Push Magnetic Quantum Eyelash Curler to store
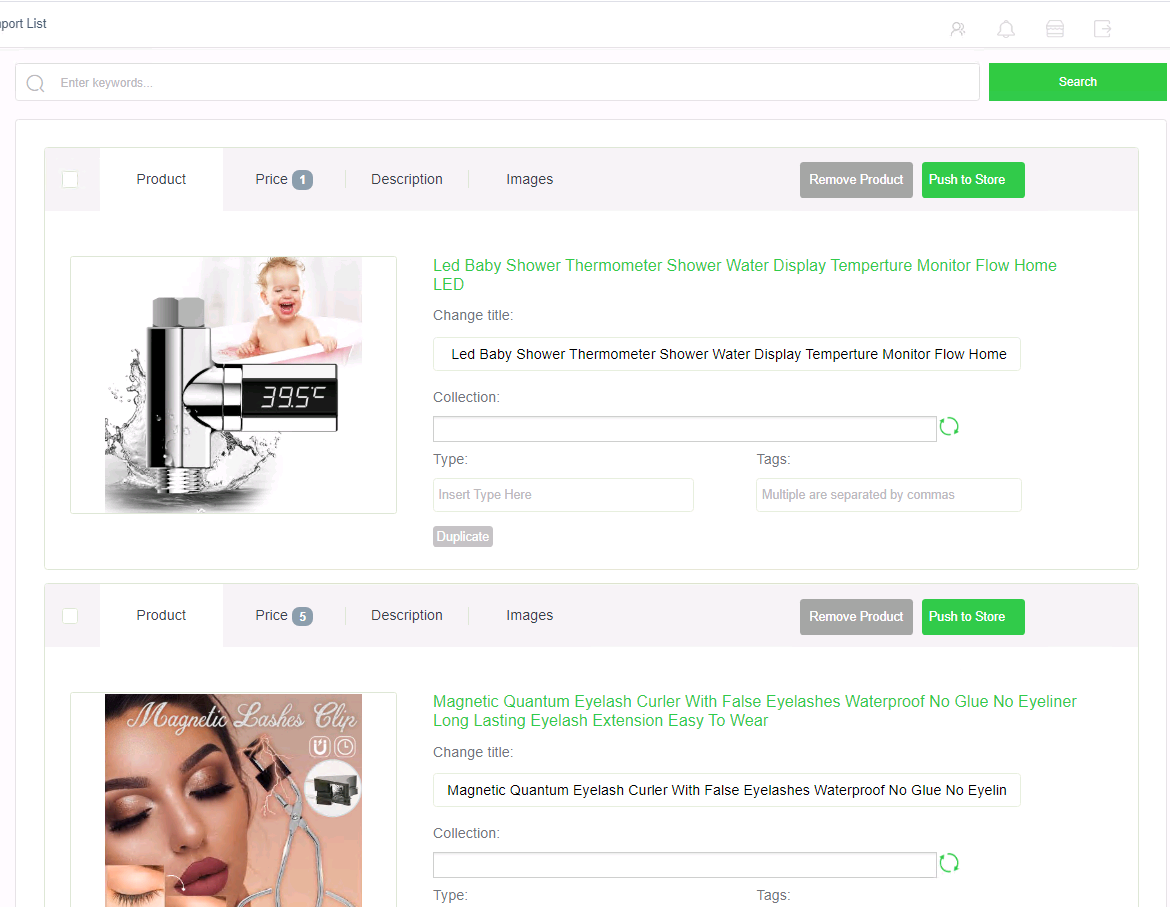Screen dimensions: 1170x907 [973, 617]
